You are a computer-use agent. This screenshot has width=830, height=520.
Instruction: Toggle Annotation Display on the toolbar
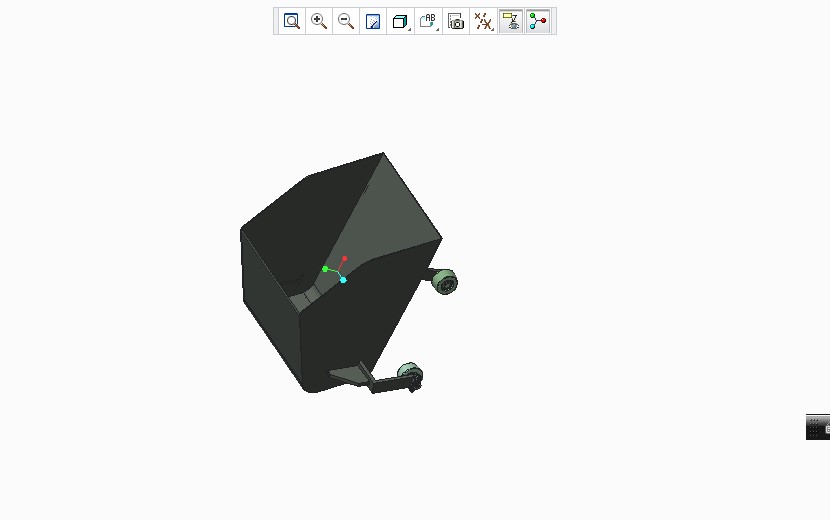[511, 21]
